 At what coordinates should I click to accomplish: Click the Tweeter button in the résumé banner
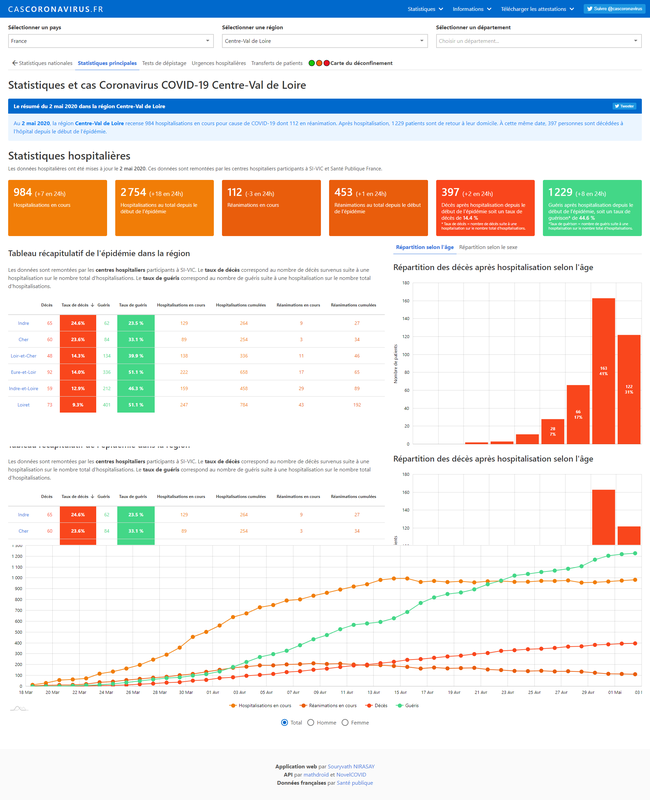point(624,106)
